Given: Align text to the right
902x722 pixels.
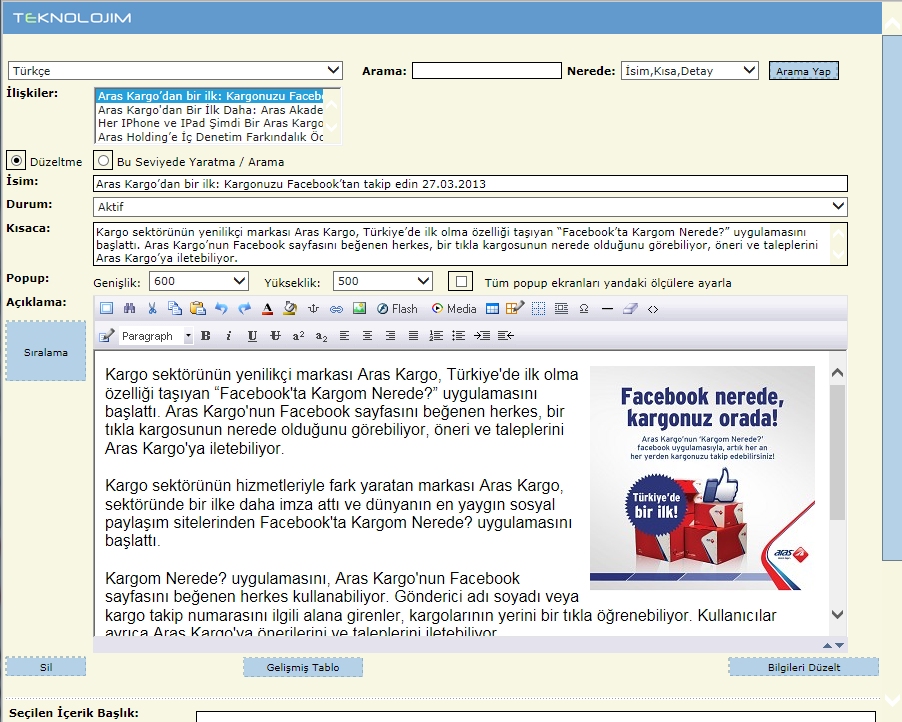Looking at the screenshot, I should coord(390,336).
